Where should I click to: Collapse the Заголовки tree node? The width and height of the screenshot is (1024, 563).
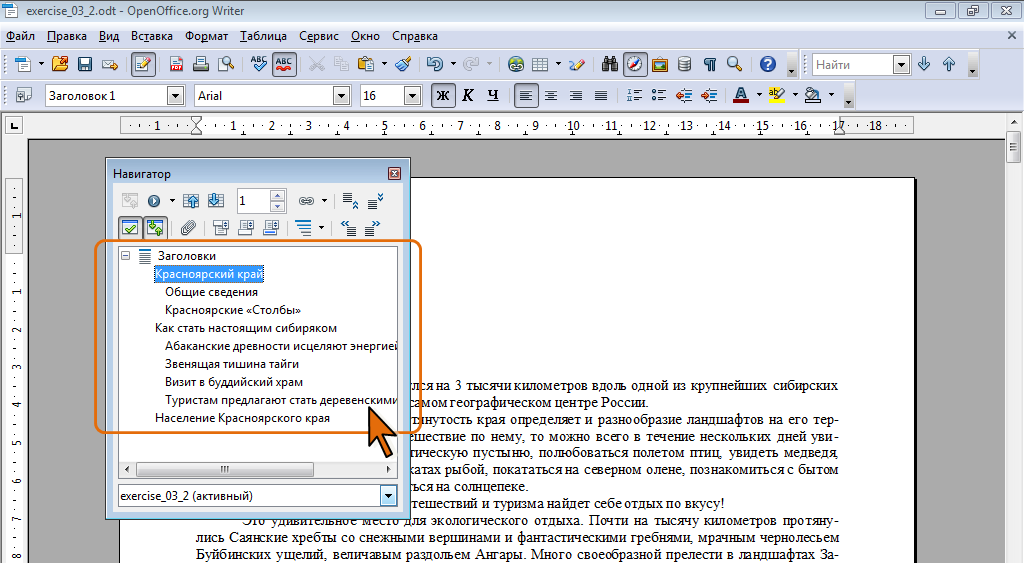126,256
